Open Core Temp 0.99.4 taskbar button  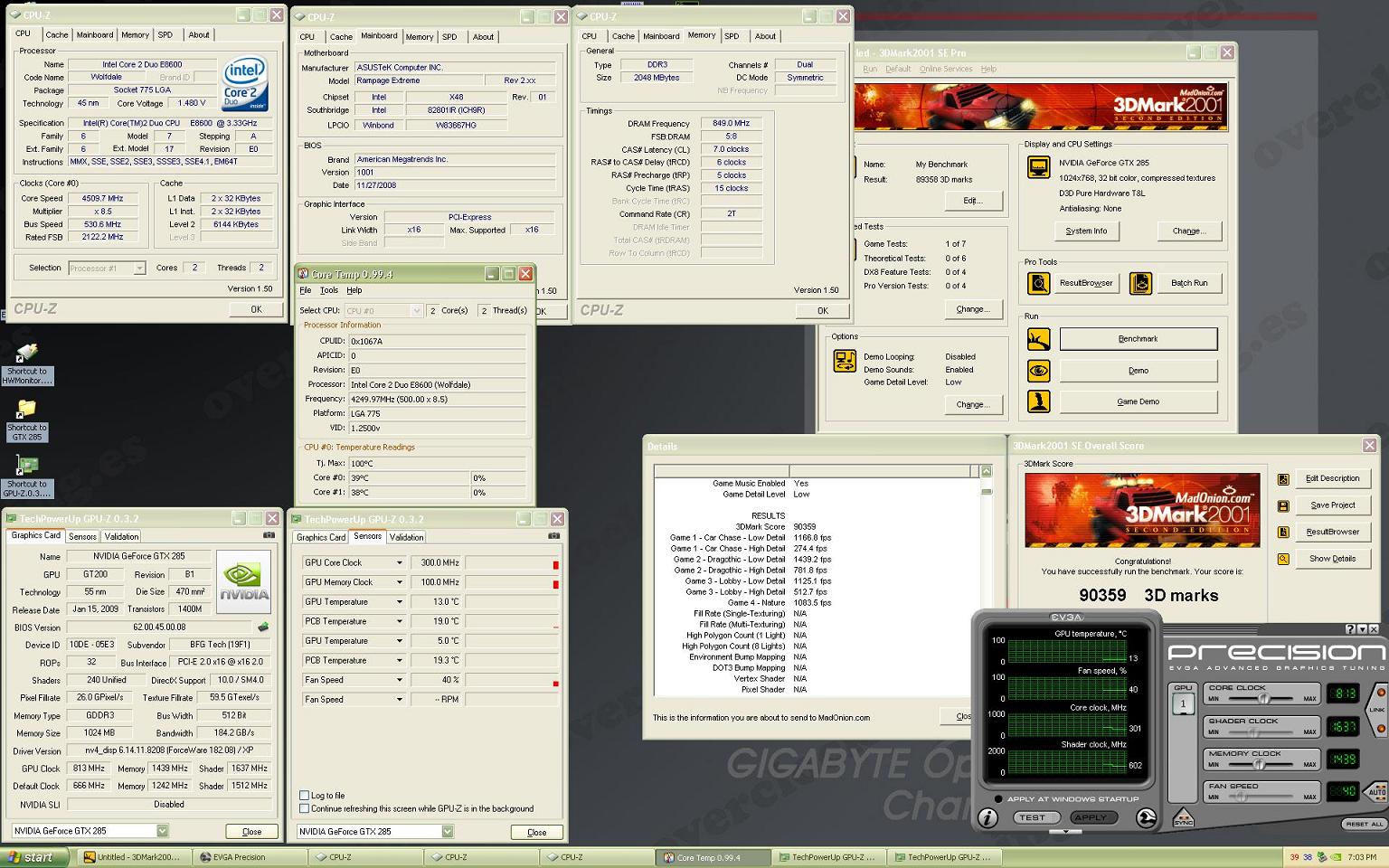pyautogui.click(x=713, y=857)
